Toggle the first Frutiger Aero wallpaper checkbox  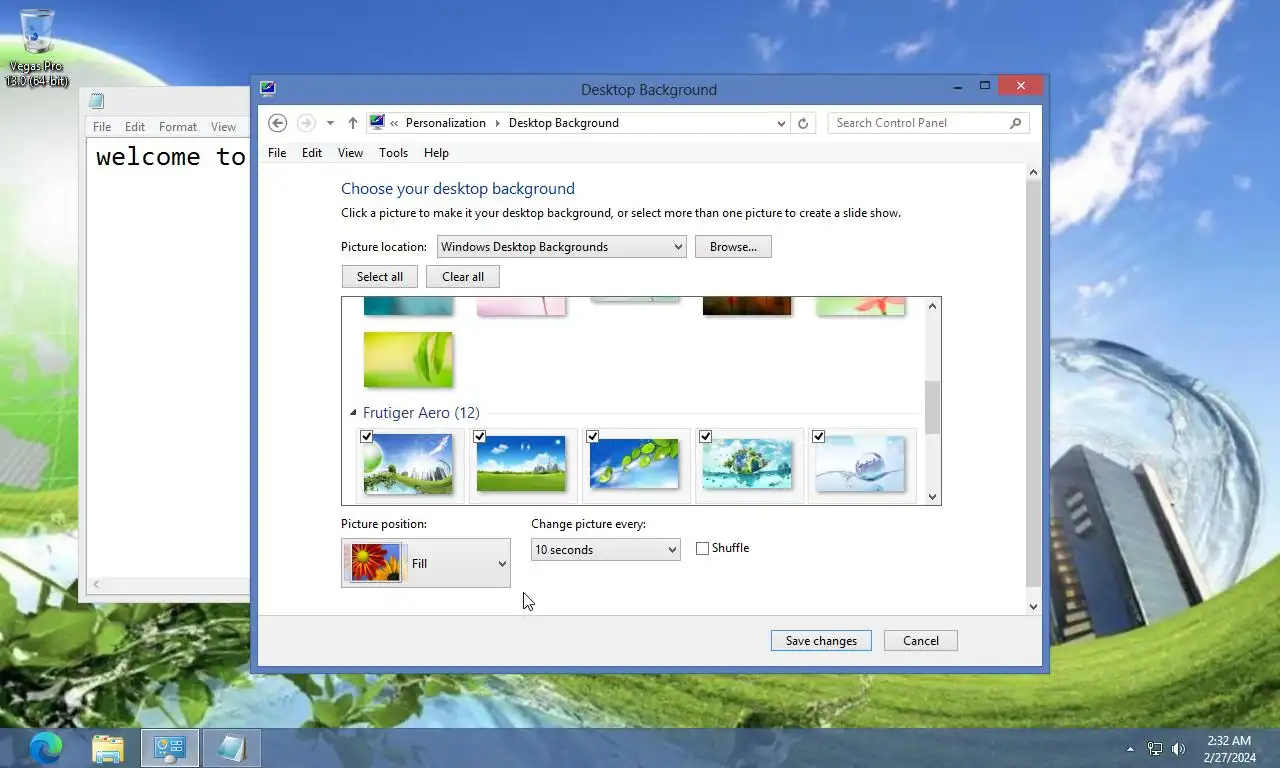tap(366, 437)
